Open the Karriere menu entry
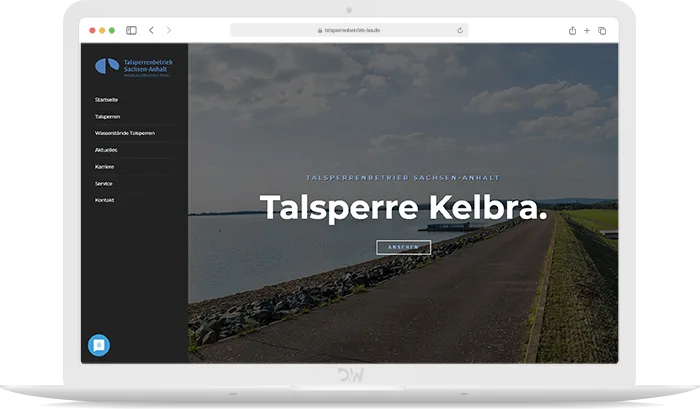The width and height of the screenshot is (700, 409). point(104,167)
